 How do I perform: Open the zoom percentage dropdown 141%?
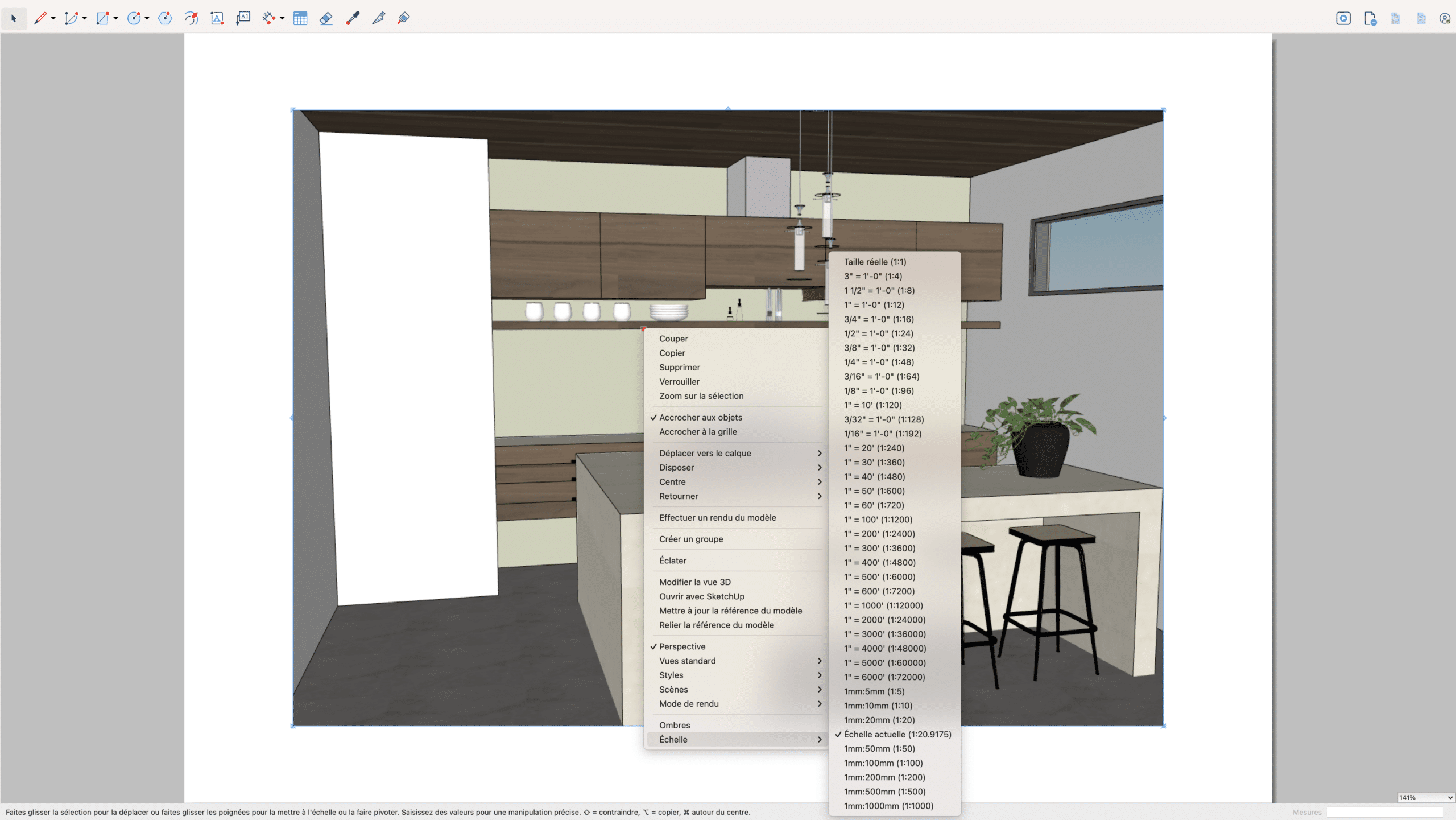pyautogui.click(x=1426, y=797)
